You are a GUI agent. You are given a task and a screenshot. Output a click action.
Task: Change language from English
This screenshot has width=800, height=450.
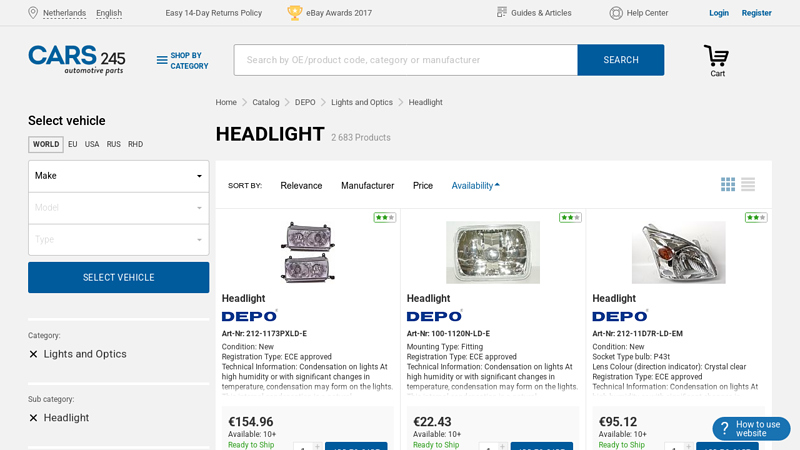pyautogui.click(x=109, y=13)
